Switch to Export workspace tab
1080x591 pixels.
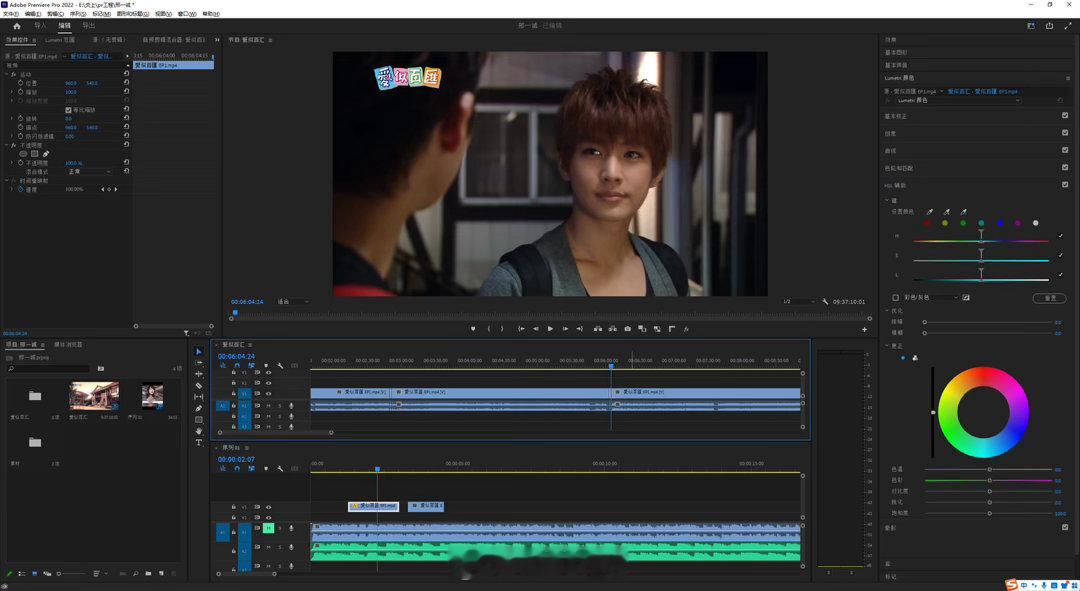pyautogui.click(x=89, y=25)
